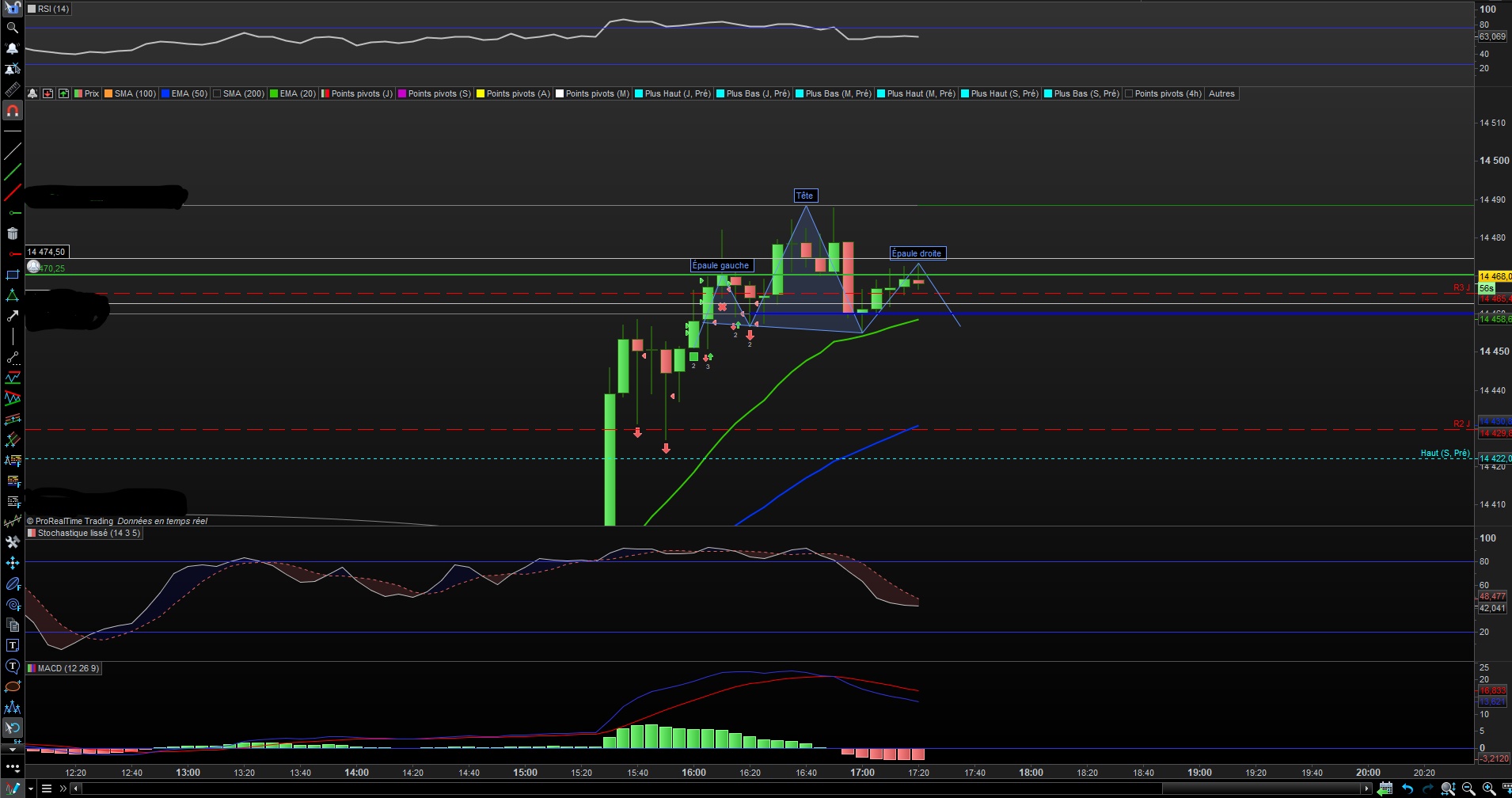Click the copy objects icon
1512x798 pixels.
point(12,625)
